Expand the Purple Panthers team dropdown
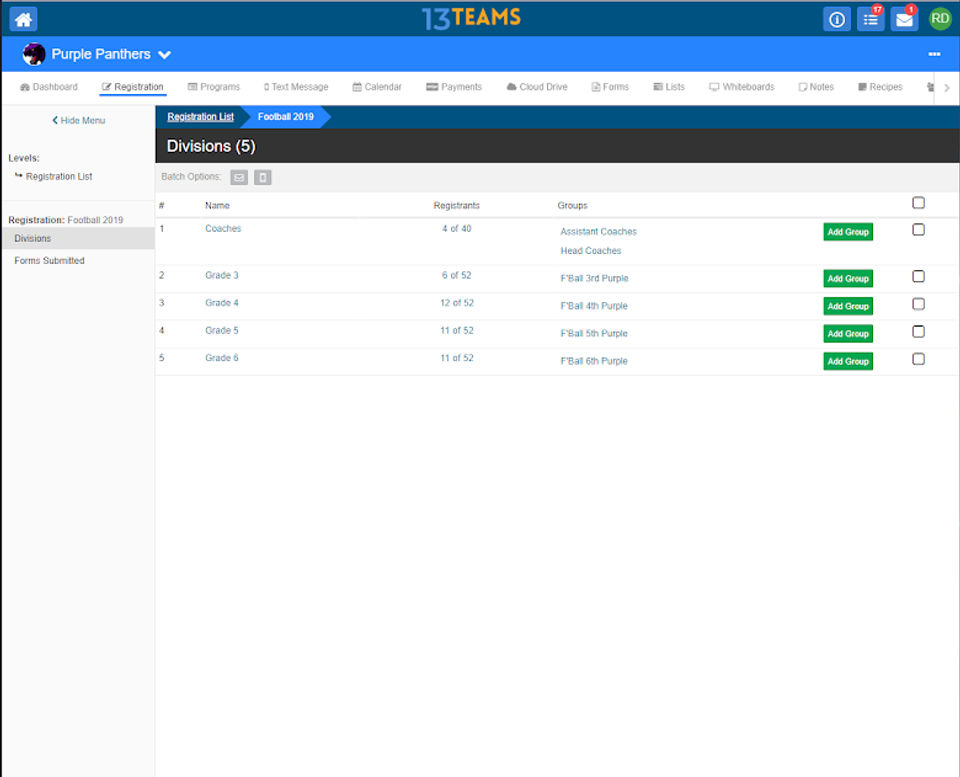 point(164,54)
